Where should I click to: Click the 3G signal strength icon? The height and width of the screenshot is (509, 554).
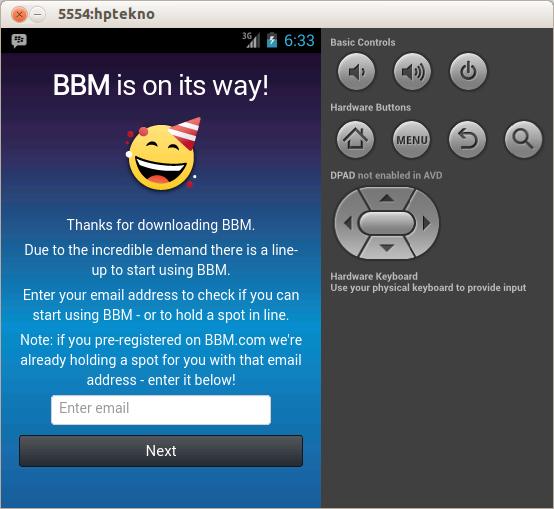tap(251, 40)
